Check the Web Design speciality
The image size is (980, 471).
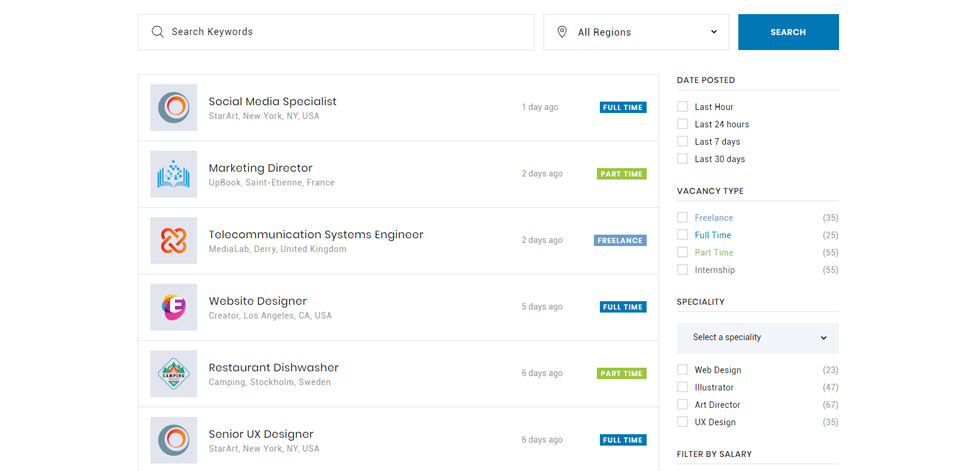coord(682,370)
